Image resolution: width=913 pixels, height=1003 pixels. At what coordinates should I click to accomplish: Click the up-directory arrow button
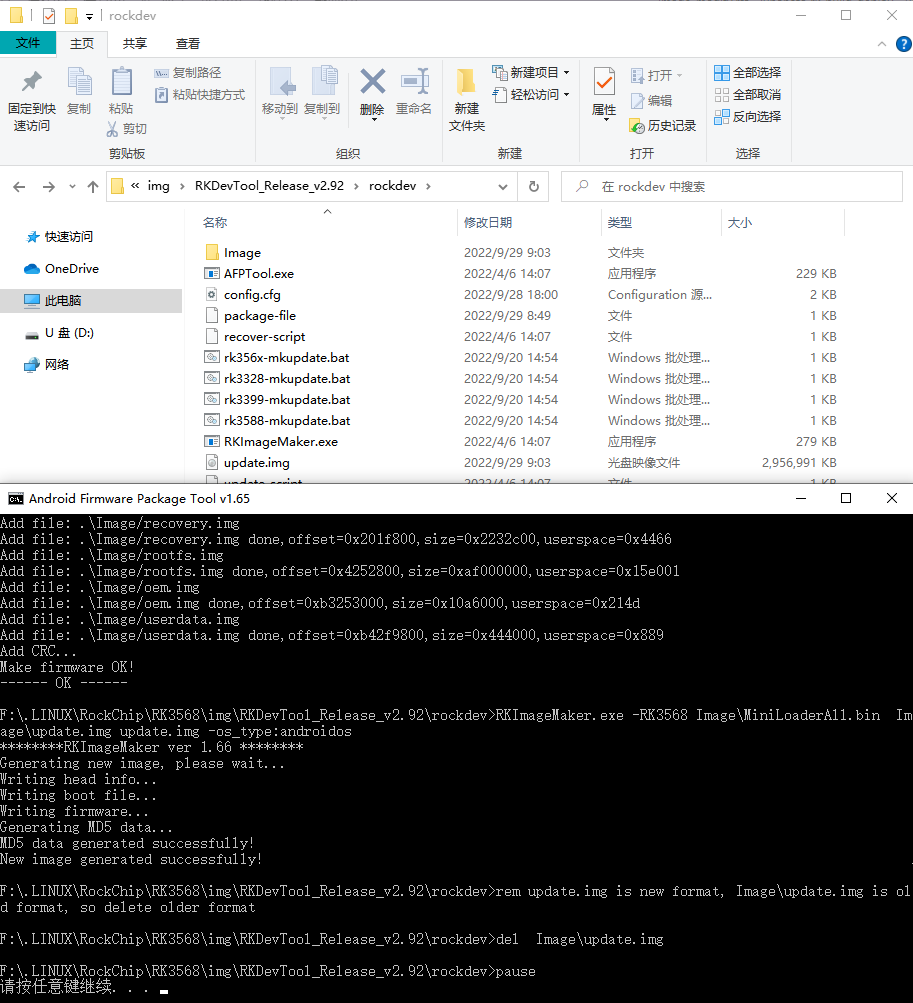coord(93,187)
